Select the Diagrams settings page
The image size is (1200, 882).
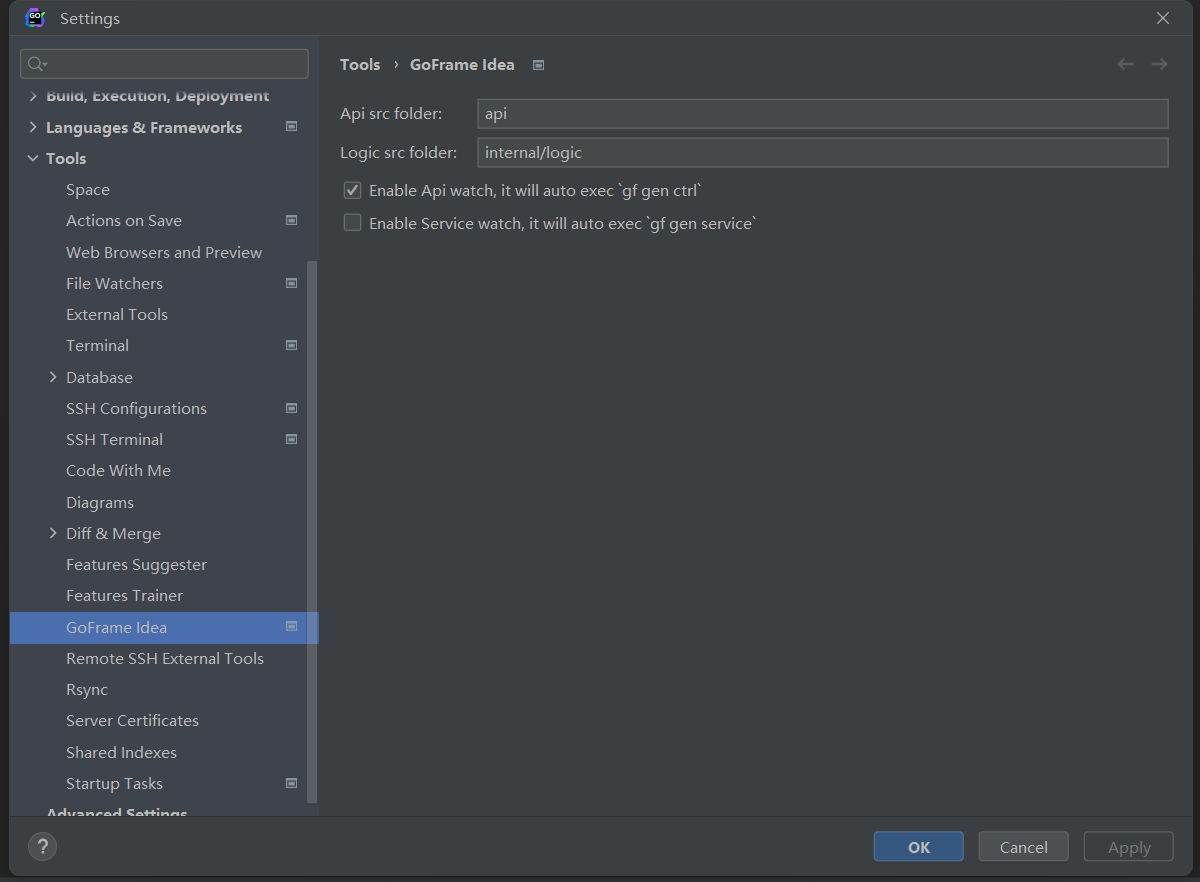(100, 502)
